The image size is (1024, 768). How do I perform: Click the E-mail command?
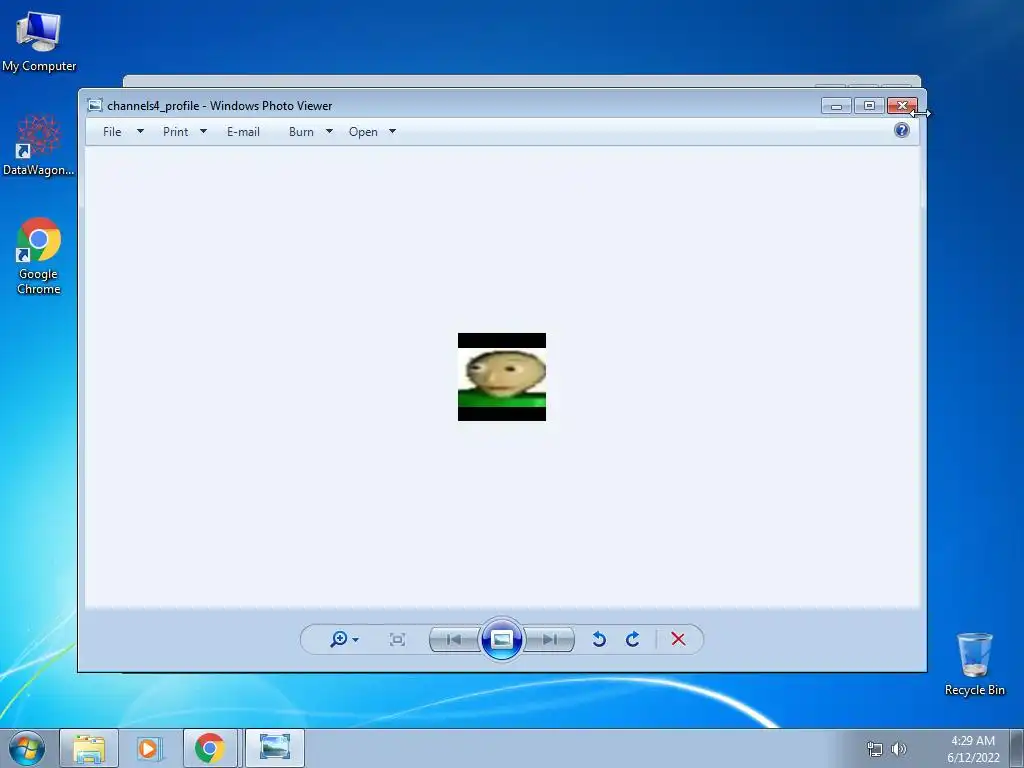[x=243, y=132]
